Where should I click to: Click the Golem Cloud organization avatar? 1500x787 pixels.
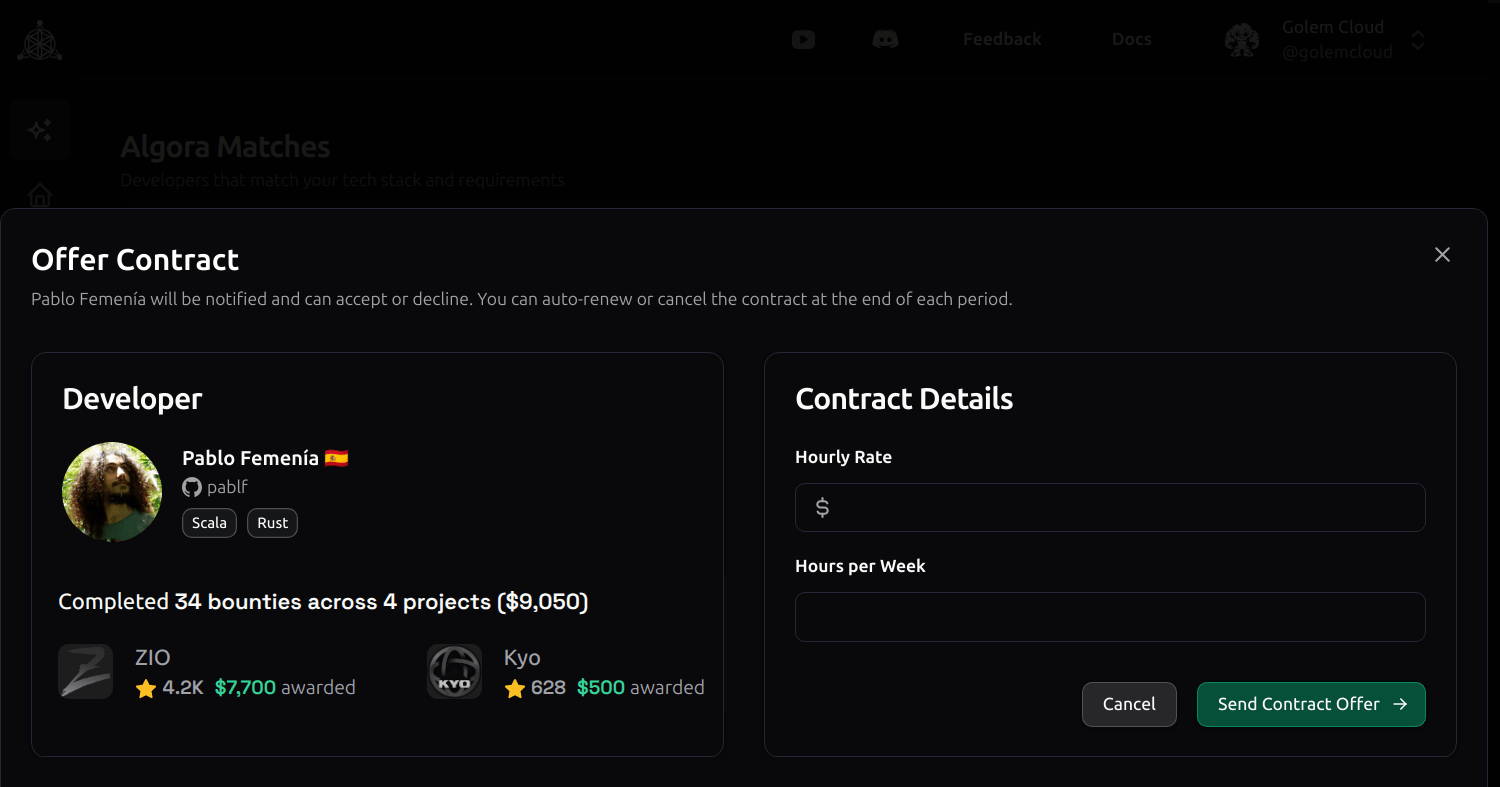tap(1242, 40)
